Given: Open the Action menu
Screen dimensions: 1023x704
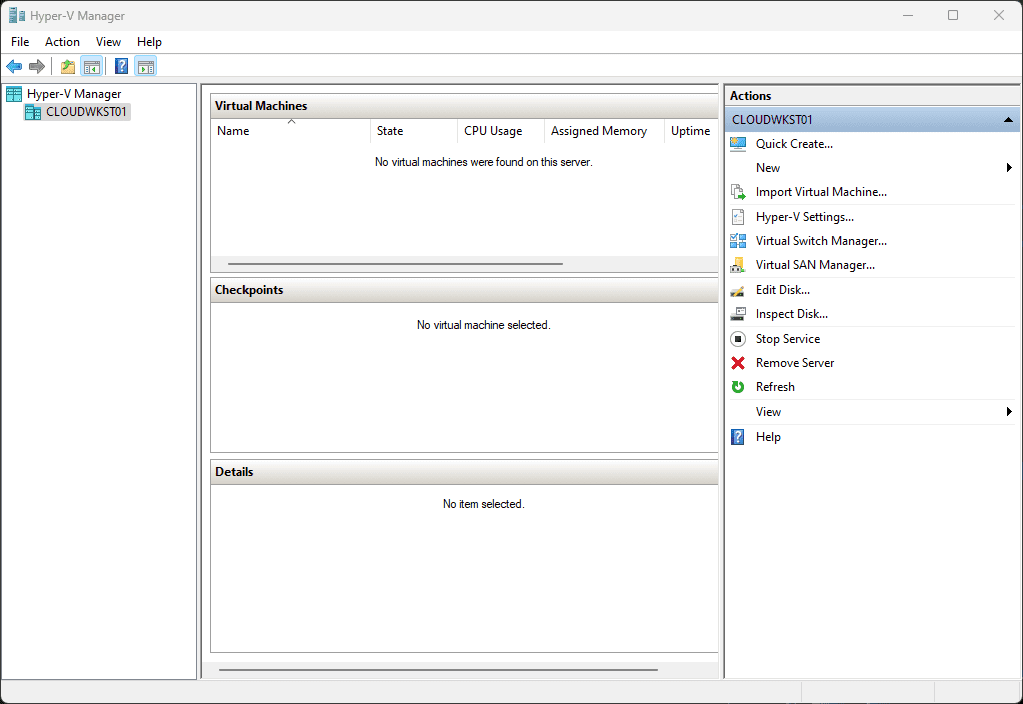Looking at the screenshot, I should (62, 41).
